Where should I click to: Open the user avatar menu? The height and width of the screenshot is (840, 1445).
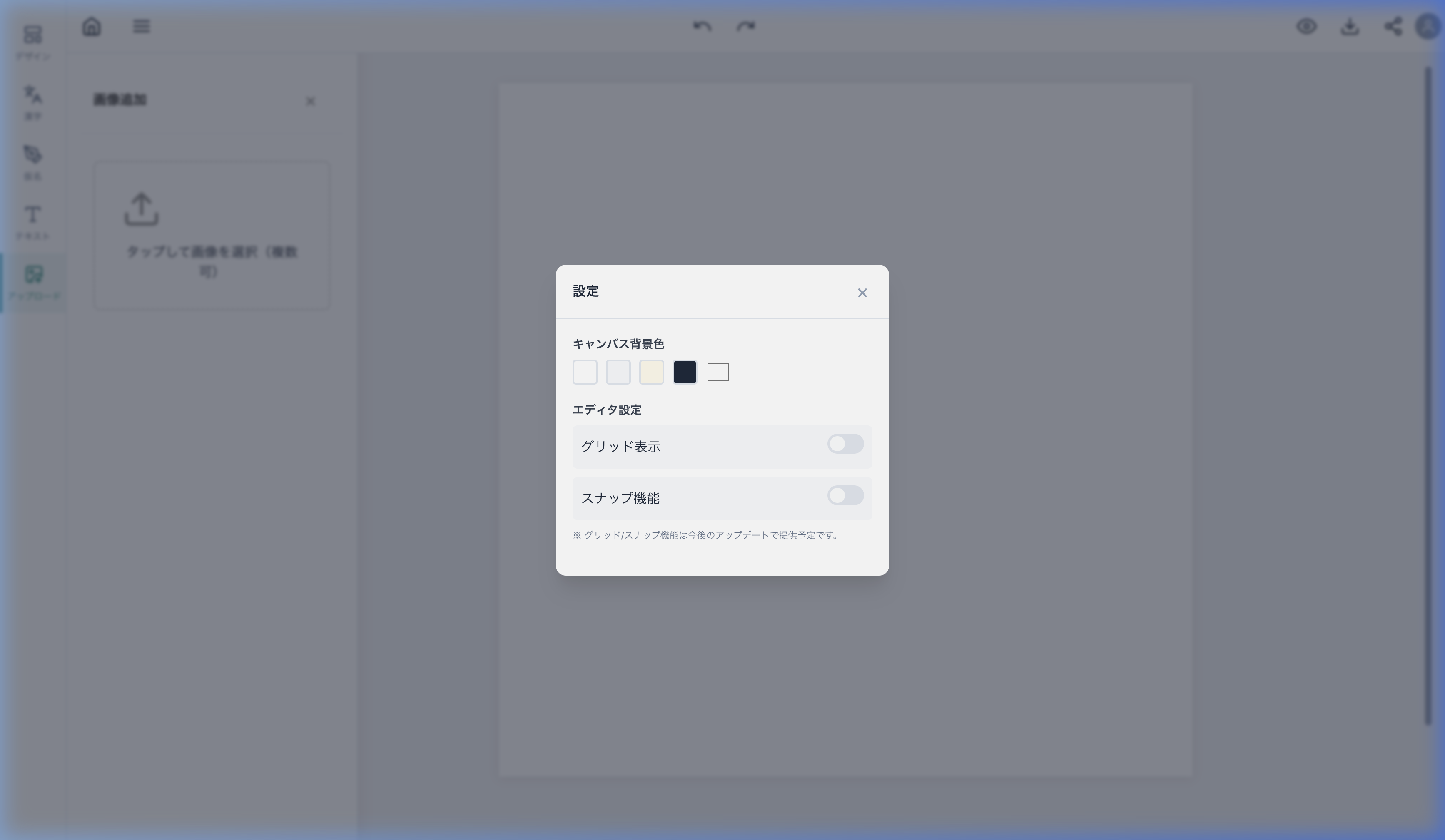click(x=1428, y=26)
